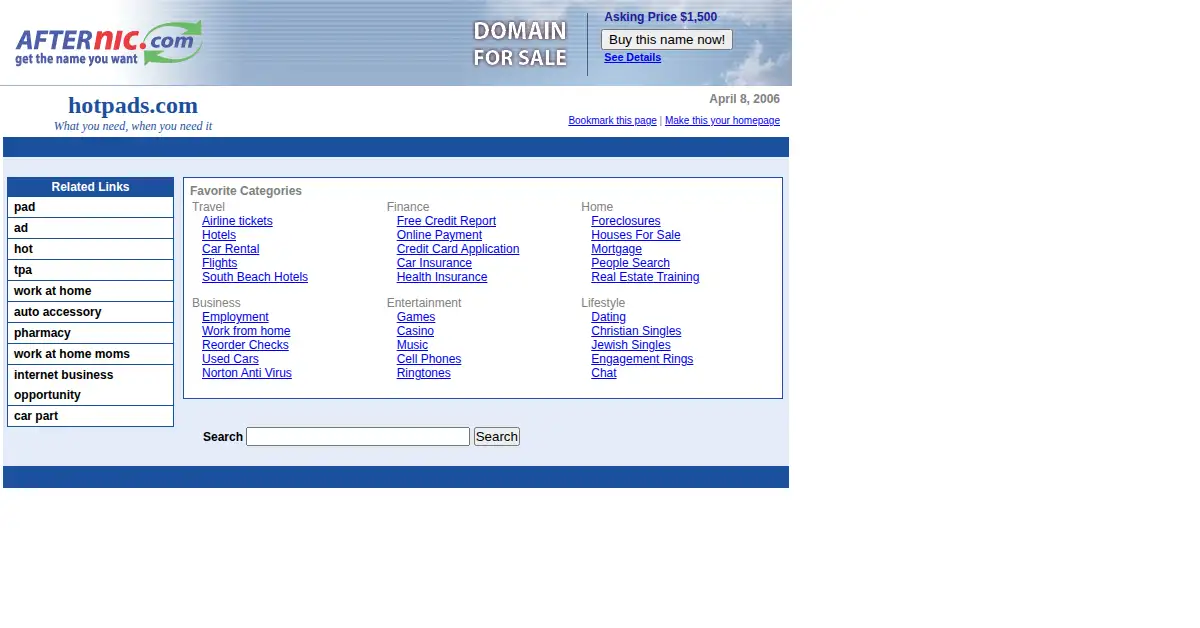Open the Casino link
Image resolution: width=1200 pixels, height=628 pixels.
415,331
